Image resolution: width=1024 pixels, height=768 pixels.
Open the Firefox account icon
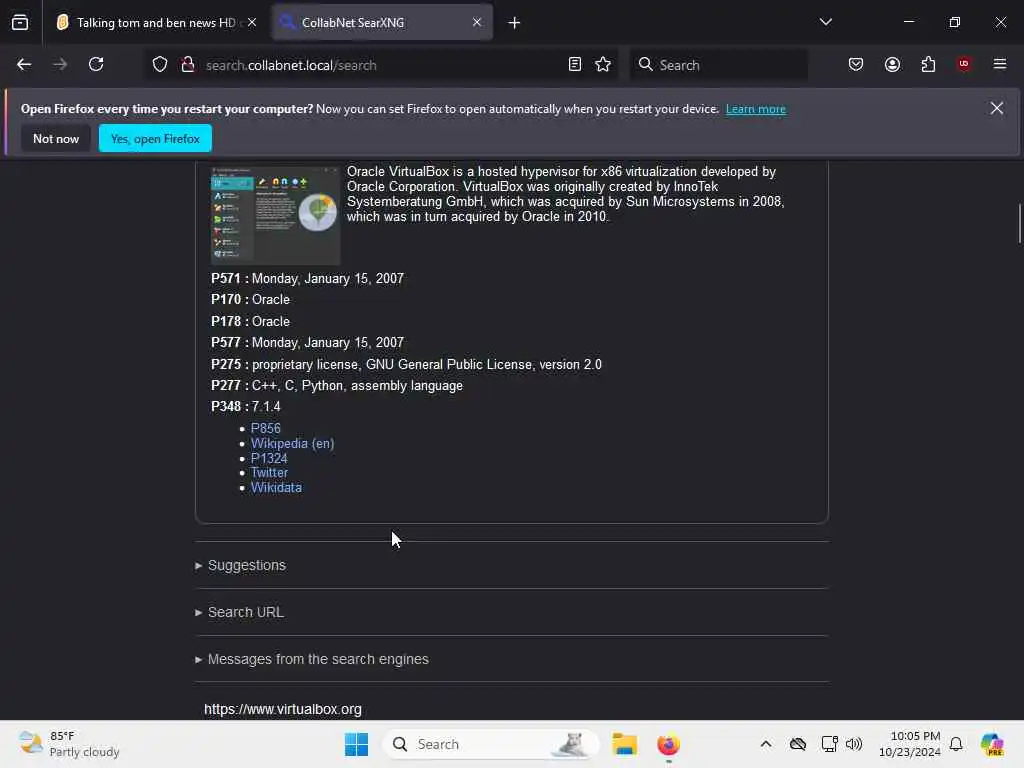click(x=892, y=65)
